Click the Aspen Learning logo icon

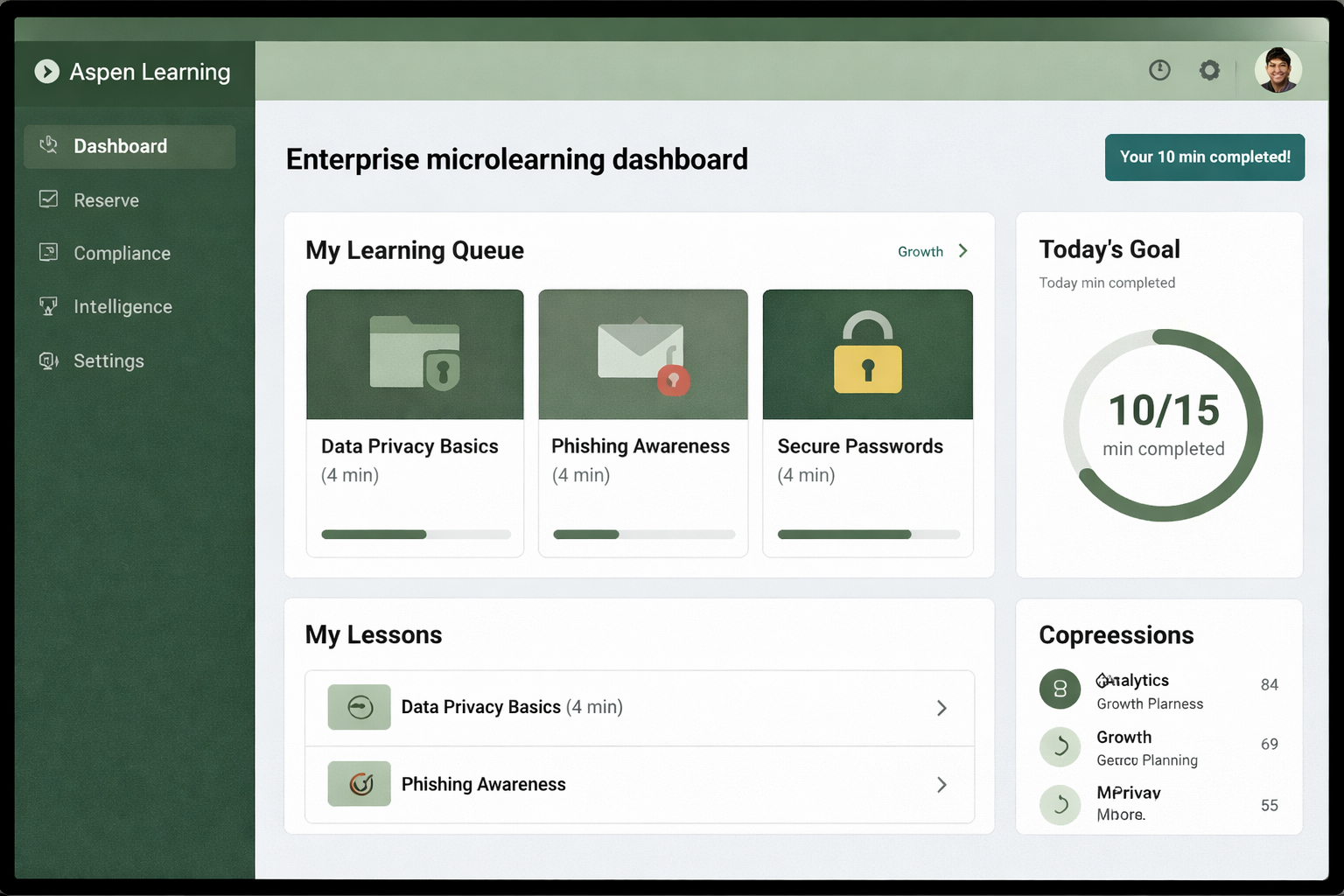pos(46,72)
